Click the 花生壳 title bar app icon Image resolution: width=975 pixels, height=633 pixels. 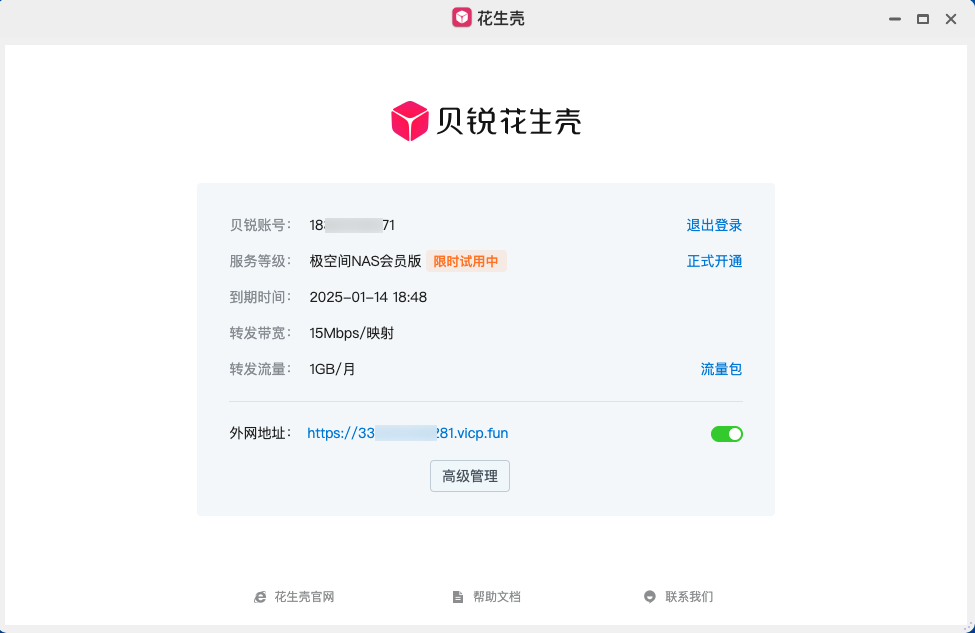click(461, 18)
